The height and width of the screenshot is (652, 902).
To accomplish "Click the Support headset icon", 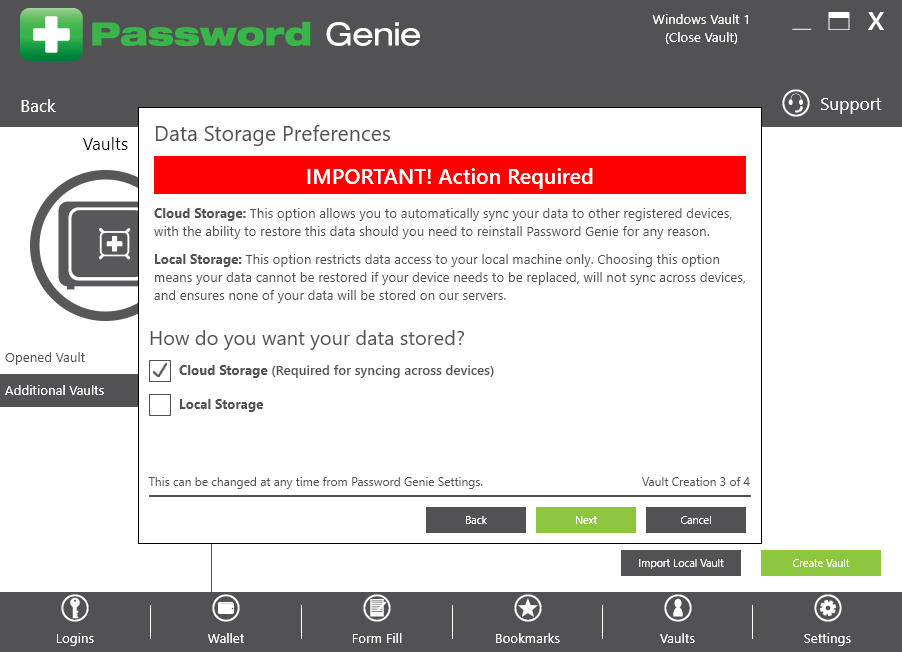I will 796,104.
